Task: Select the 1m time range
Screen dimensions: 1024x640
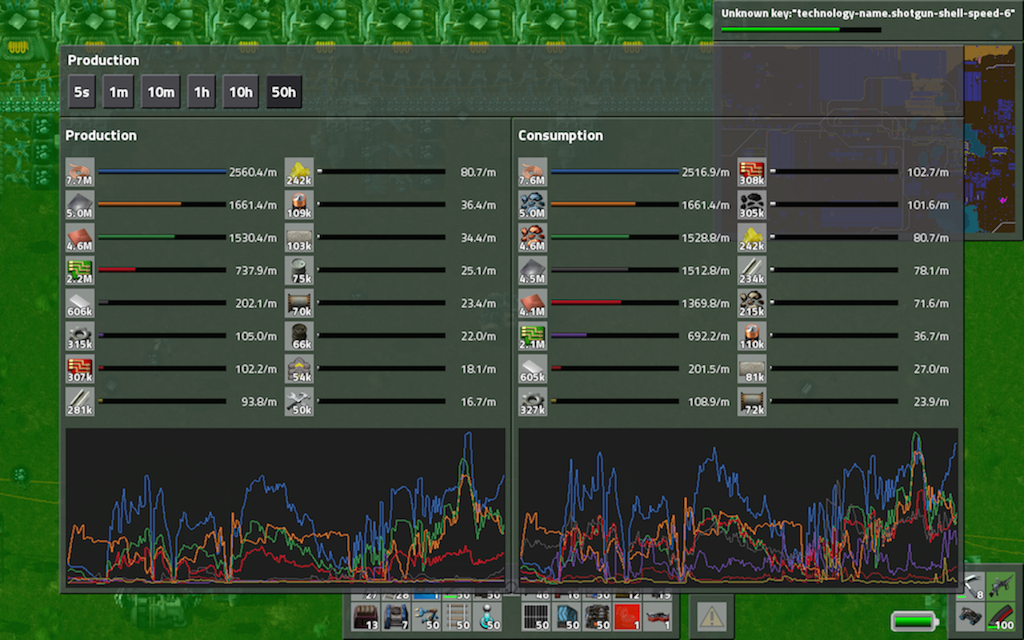Action: (118, 92)
